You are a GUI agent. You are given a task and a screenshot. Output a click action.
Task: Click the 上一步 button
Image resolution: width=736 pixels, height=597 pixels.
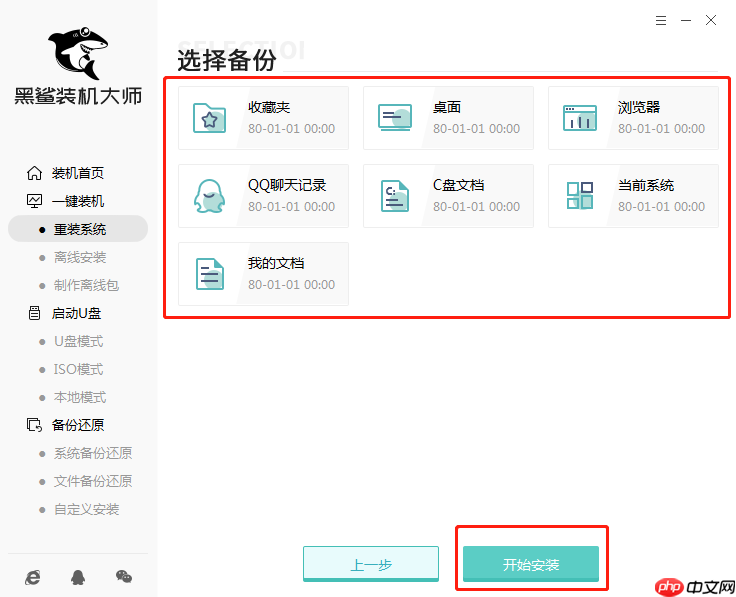(x=371, y=564)
